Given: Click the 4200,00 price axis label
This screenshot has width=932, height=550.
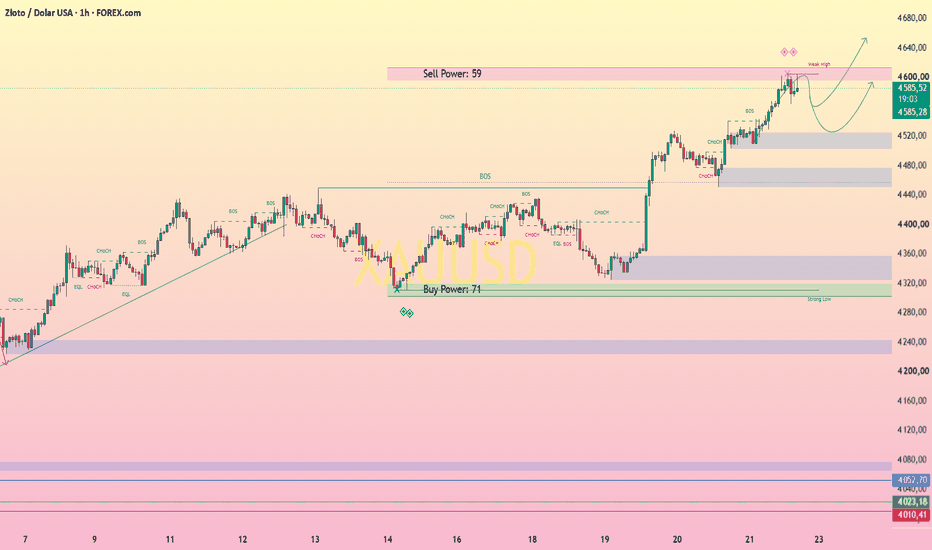Looking at the screenshot, I should [x=912, y=371].
